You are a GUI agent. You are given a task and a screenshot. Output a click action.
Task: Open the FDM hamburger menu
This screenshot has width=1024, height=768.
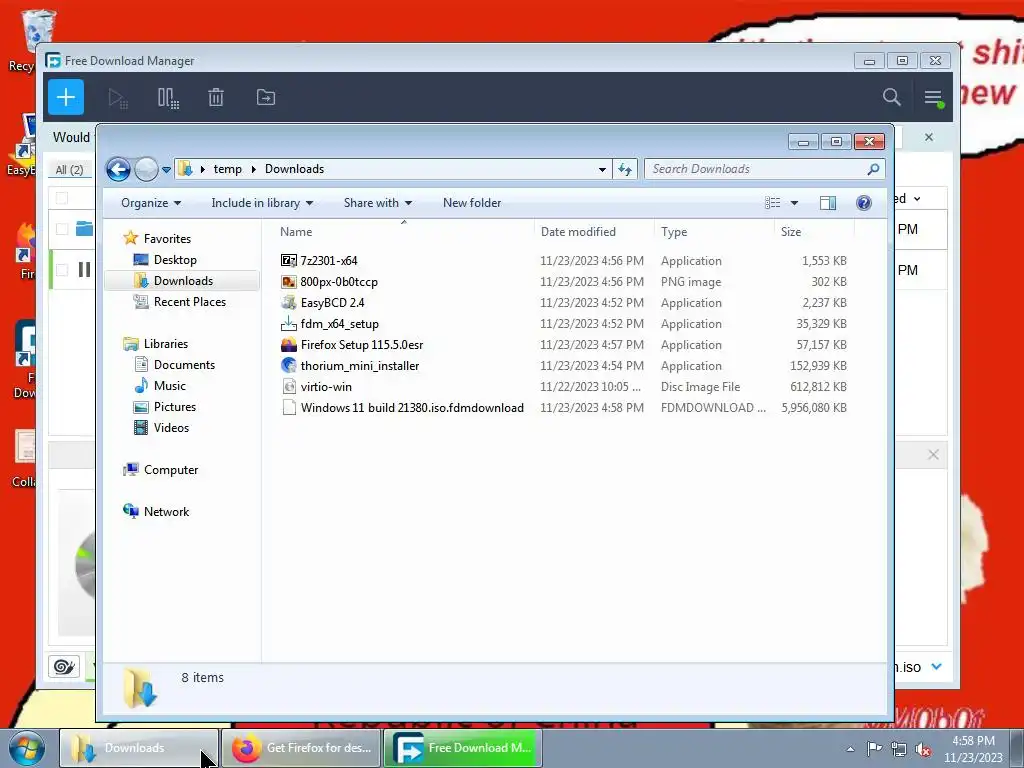coord(933,98)
